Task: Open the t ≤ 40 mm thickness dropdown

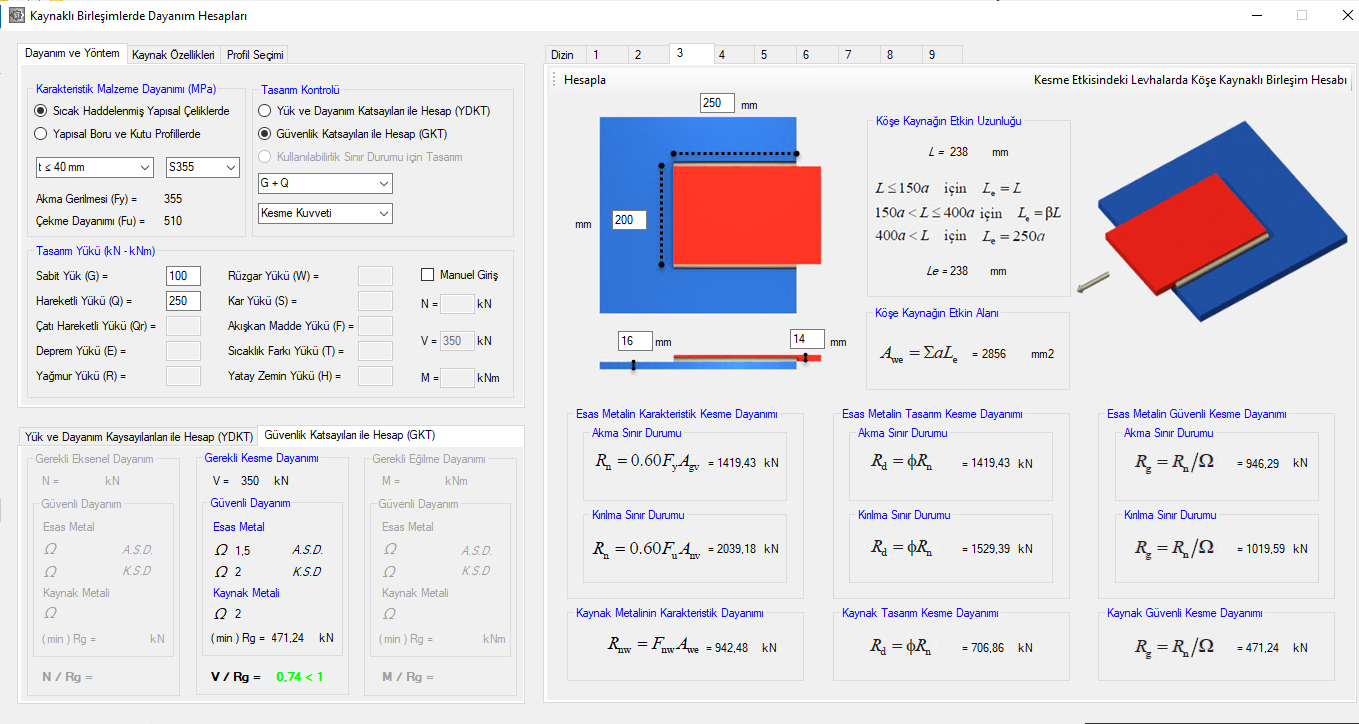Action: (93, 167)
